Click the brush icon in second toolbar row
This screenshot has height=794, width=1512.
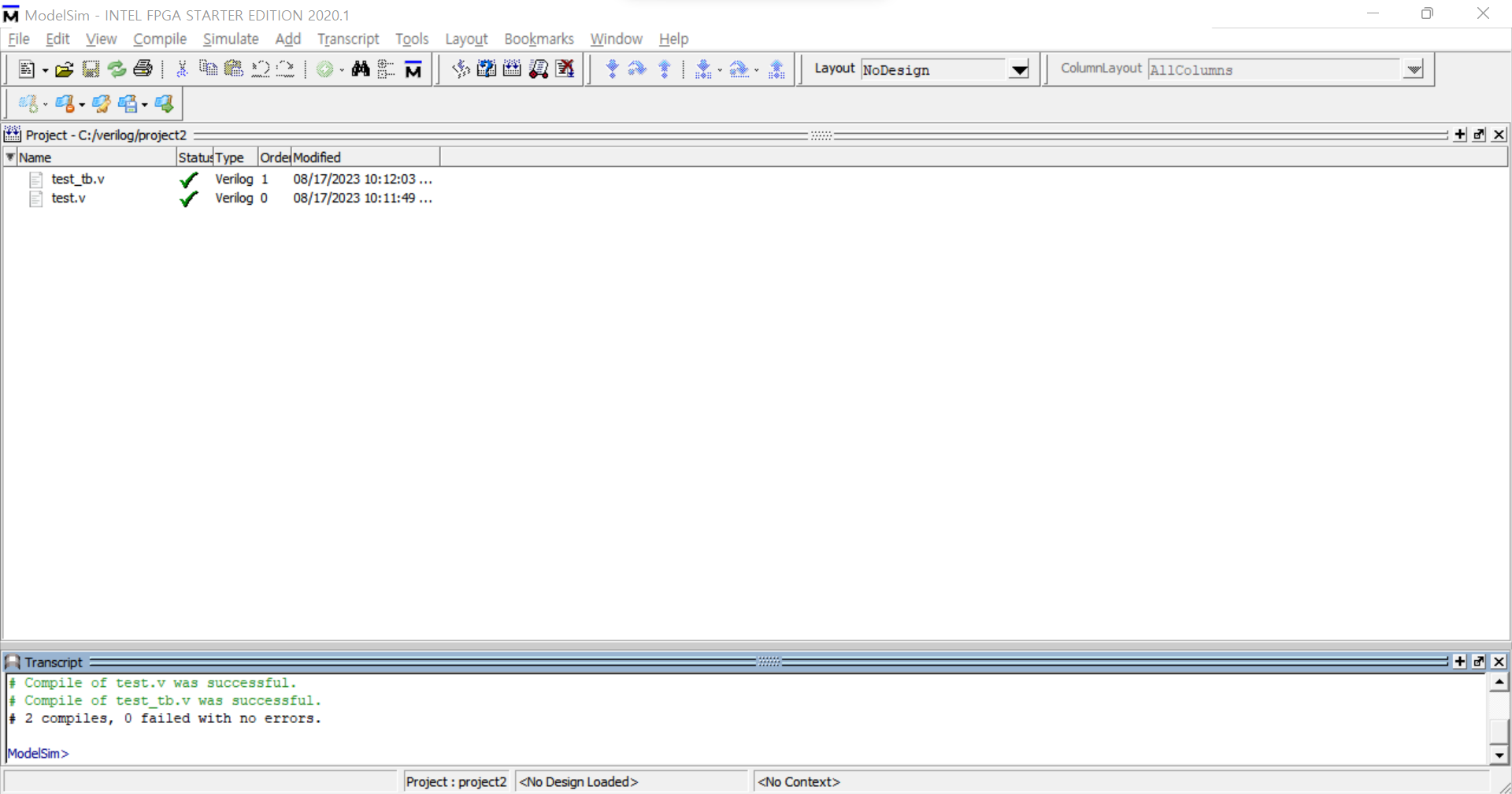point(101,103)
